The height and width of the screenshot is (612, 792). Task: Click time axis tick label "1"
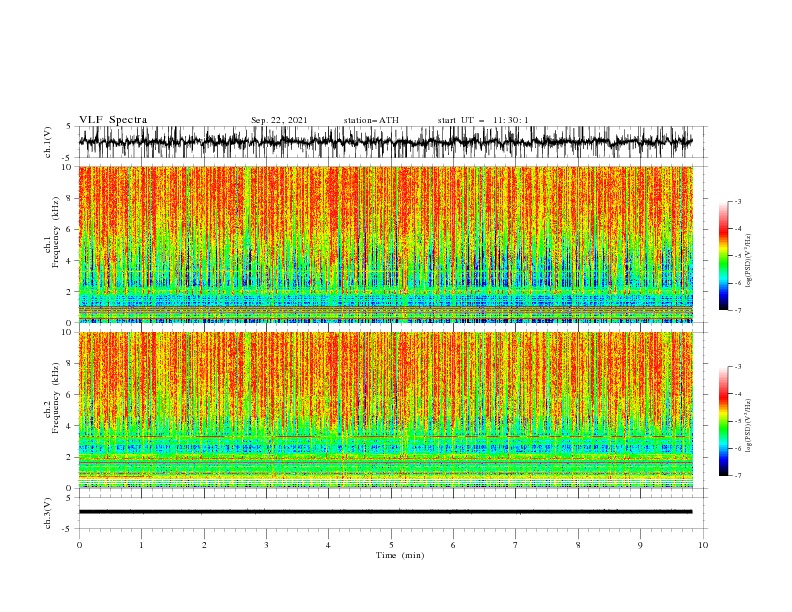[141, 545]
